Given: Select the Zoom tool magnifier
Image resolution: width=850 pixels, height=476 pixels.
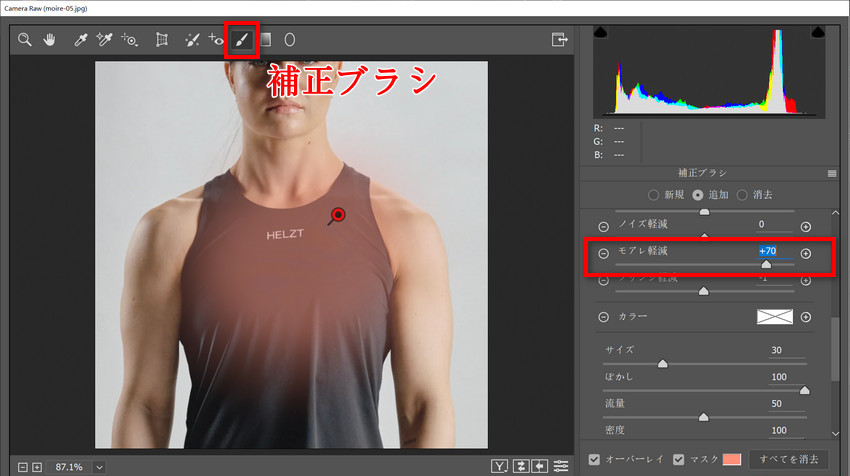Looking at the screenshot, I should [x=24, y=40].
